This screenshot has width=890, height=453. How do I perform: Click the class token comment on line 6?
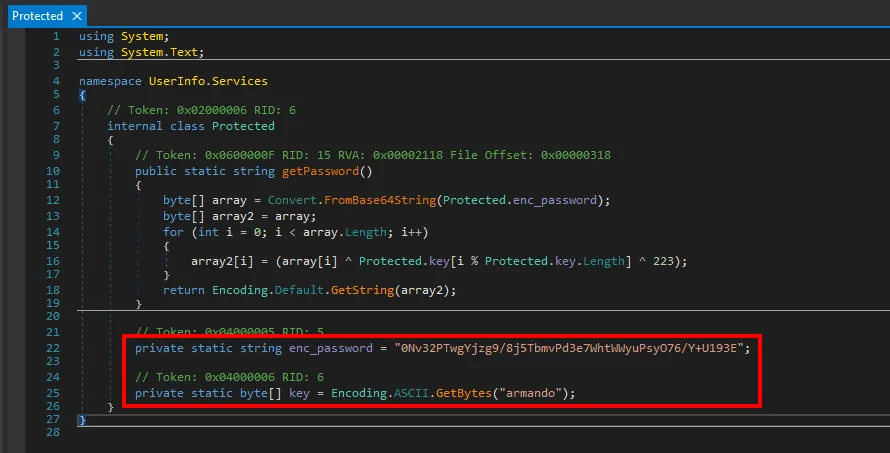[201, 110]
